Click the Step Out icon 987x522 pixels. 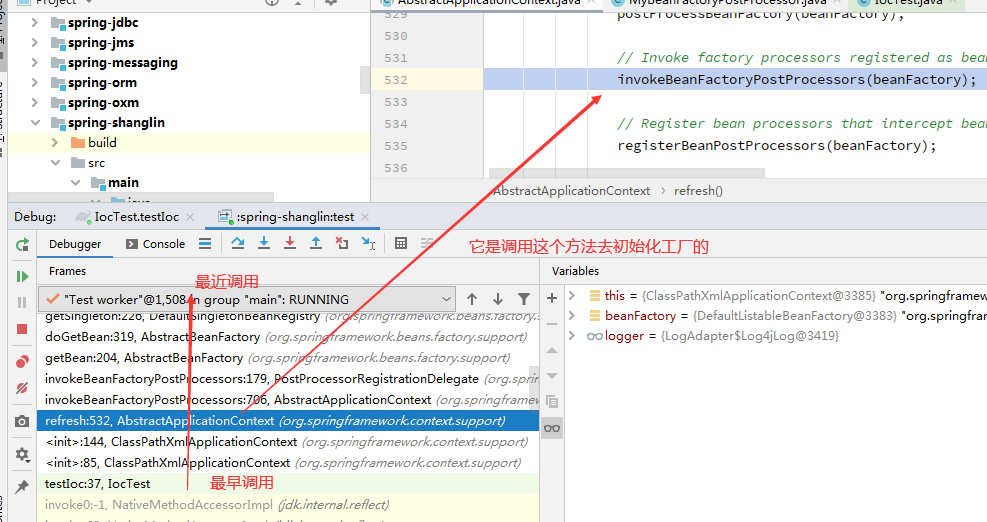(316, 243)
